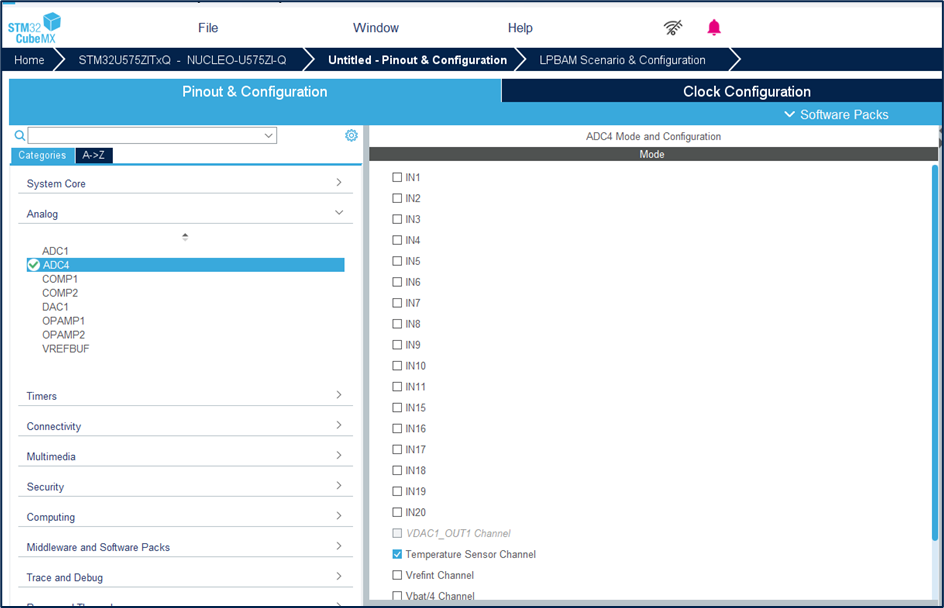Screen dimensions: 944x608
Task: Select COMP1 peripheral
Action: (60, 279)
